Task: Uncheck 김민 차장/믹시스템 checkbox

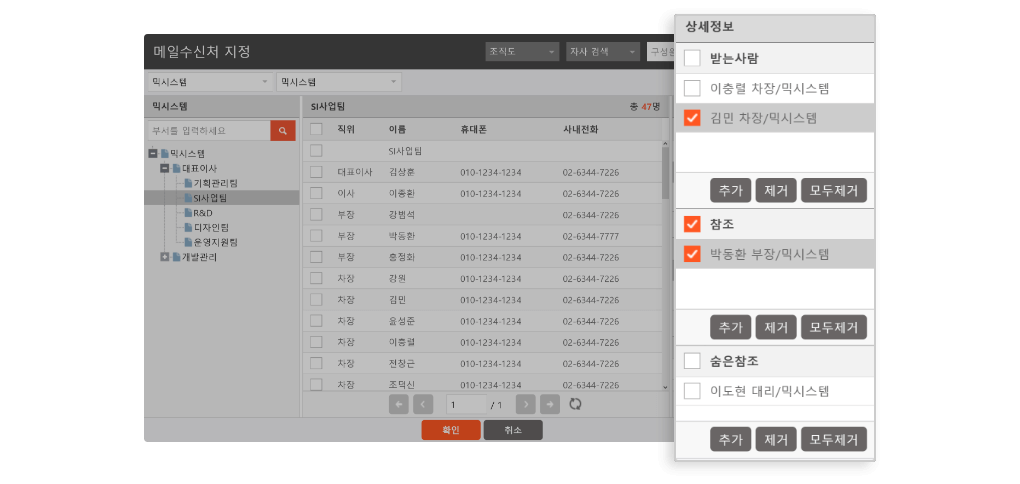Action: 692,118
